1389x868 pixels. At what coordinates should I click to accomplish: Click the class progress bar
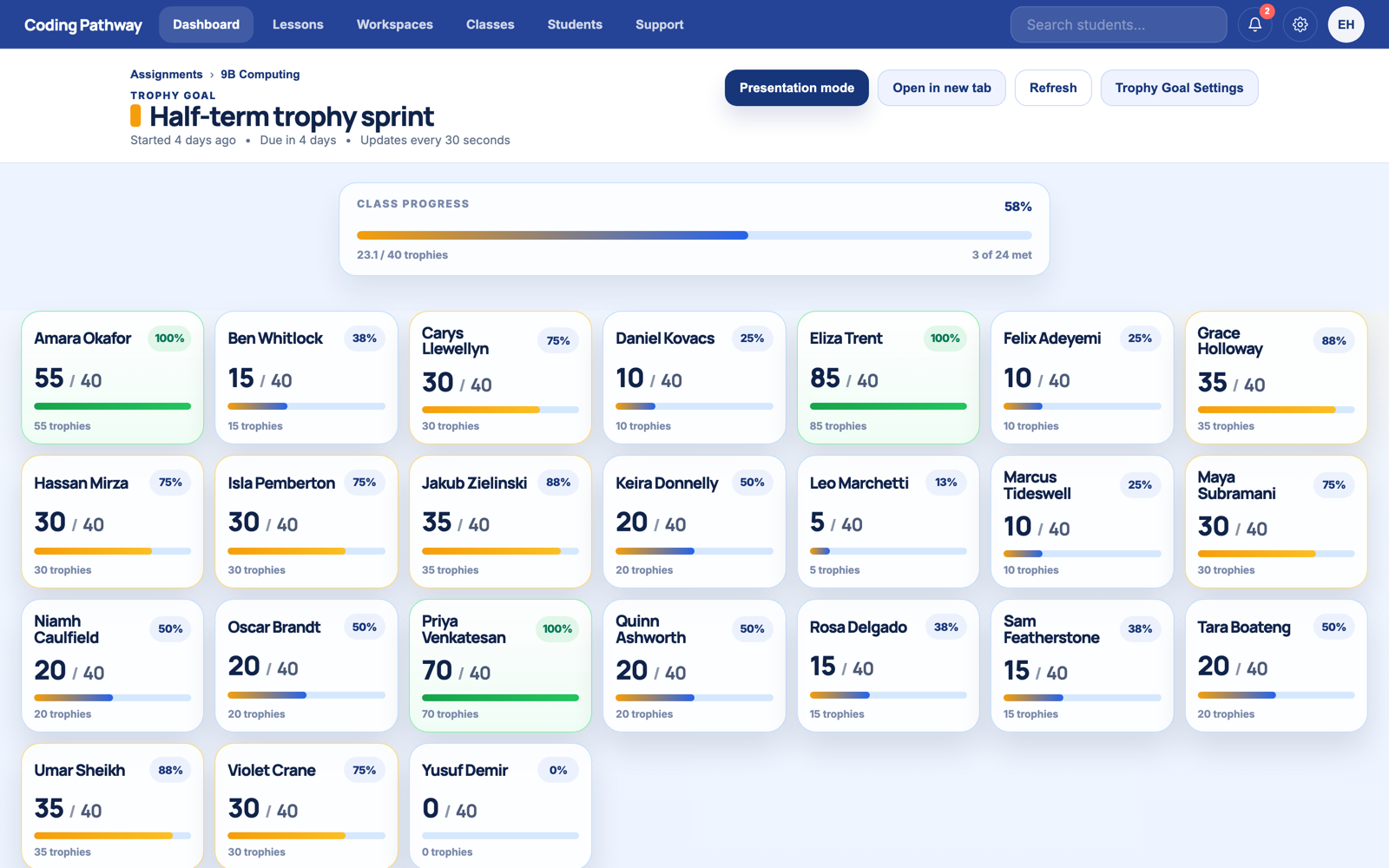[694, 235]
